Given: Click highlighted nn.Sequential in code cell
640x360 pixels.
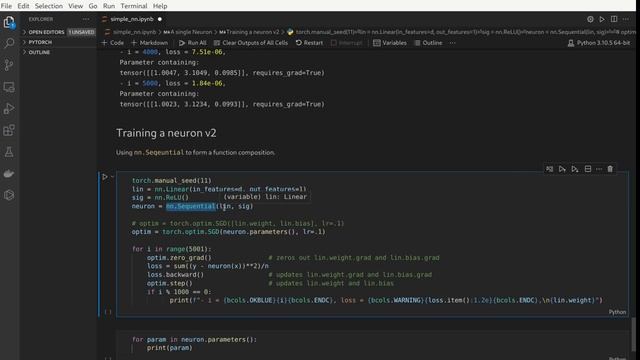Looking at the screenshot, I should pos(191,206).
